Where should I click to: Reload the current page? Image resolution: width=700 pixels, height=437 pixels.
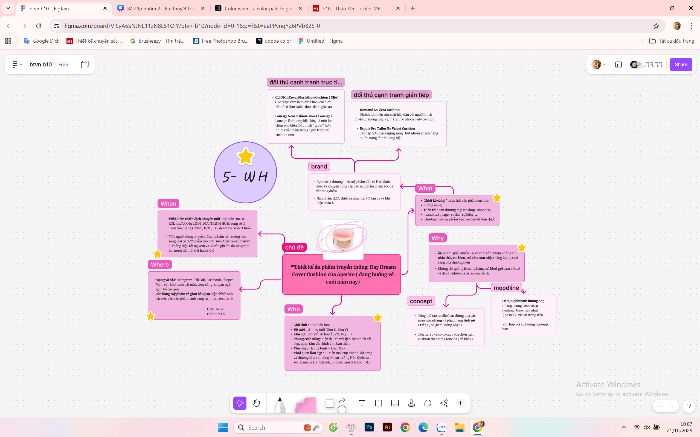click(x=38, y=26)
